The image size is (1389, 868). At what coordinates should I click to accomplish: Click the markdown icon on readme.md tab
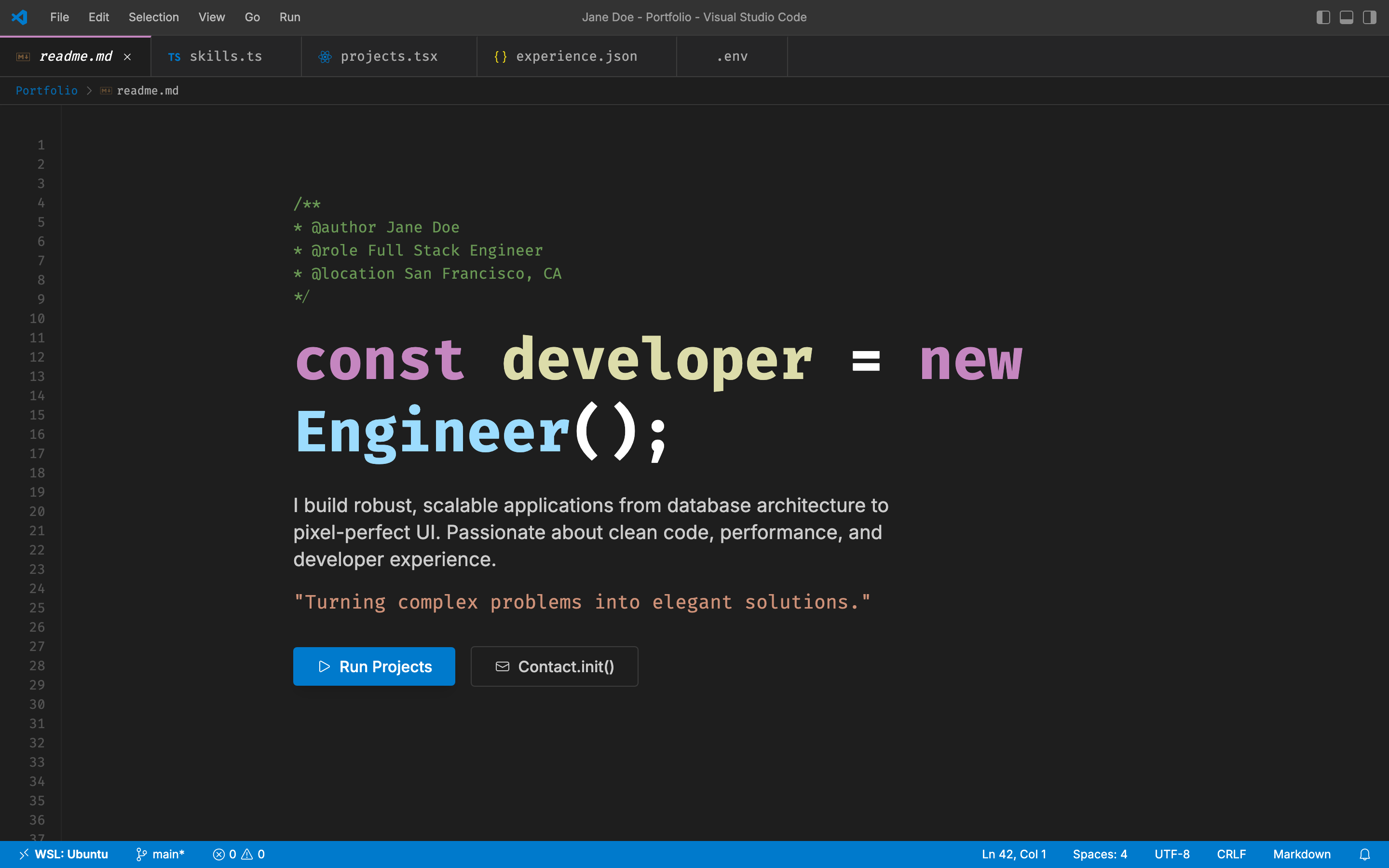pyautogui.click(x=23, y=57)
